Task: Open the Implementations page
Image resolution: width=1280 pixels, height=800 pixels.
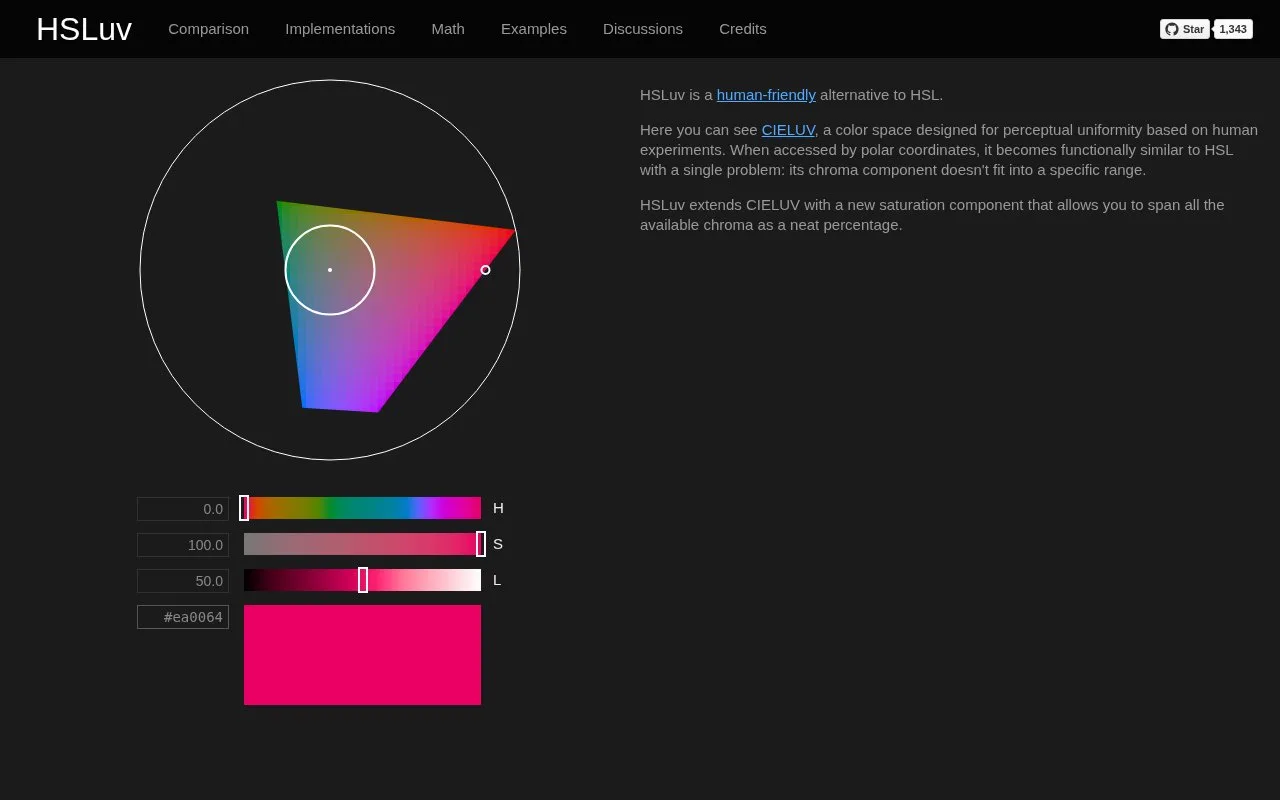Action: [340, 29]
